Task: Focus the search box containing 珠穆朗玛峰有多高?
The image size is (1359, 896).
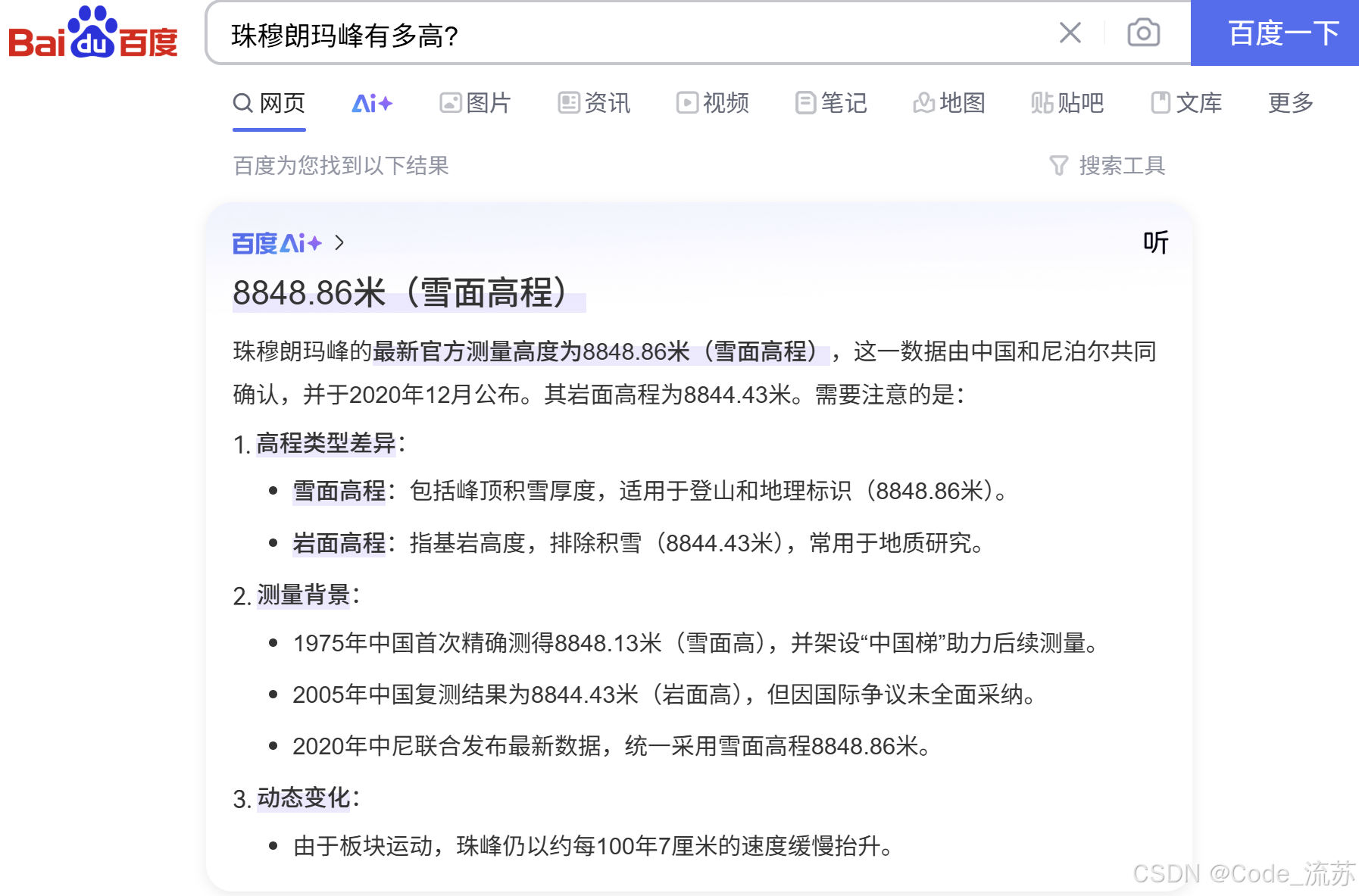Action: point(636,34)
